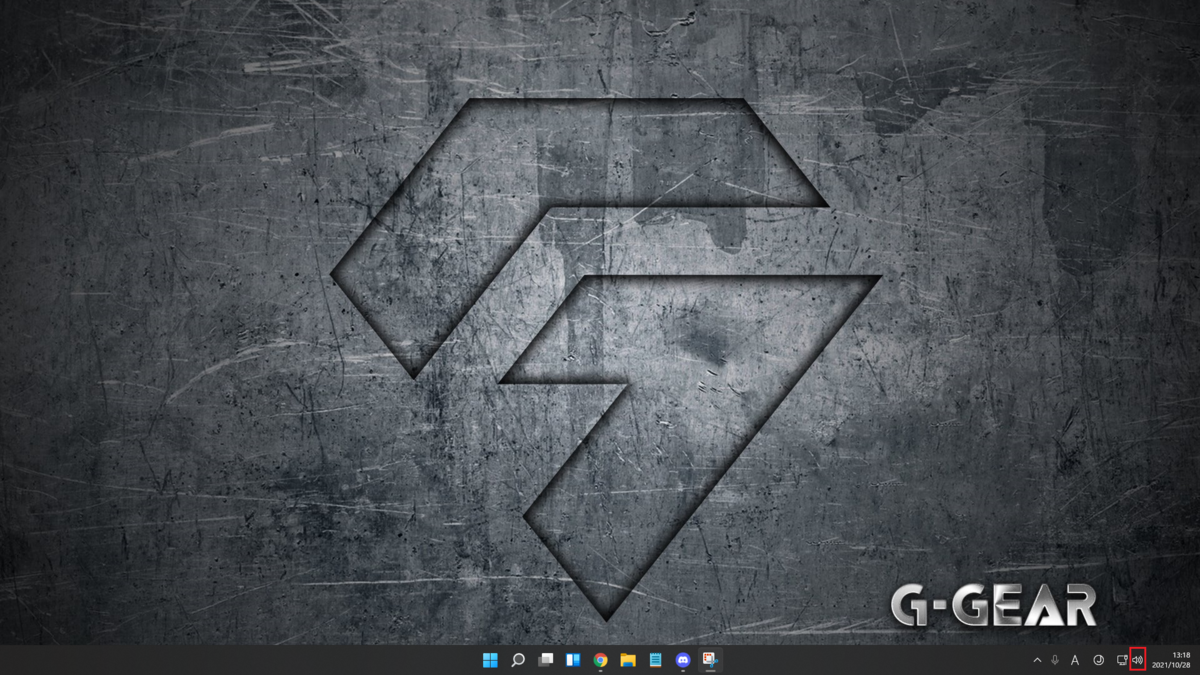
Task: Toggle IME input mode letter A
Action: pyautogui.click(x=1075, y=660)
